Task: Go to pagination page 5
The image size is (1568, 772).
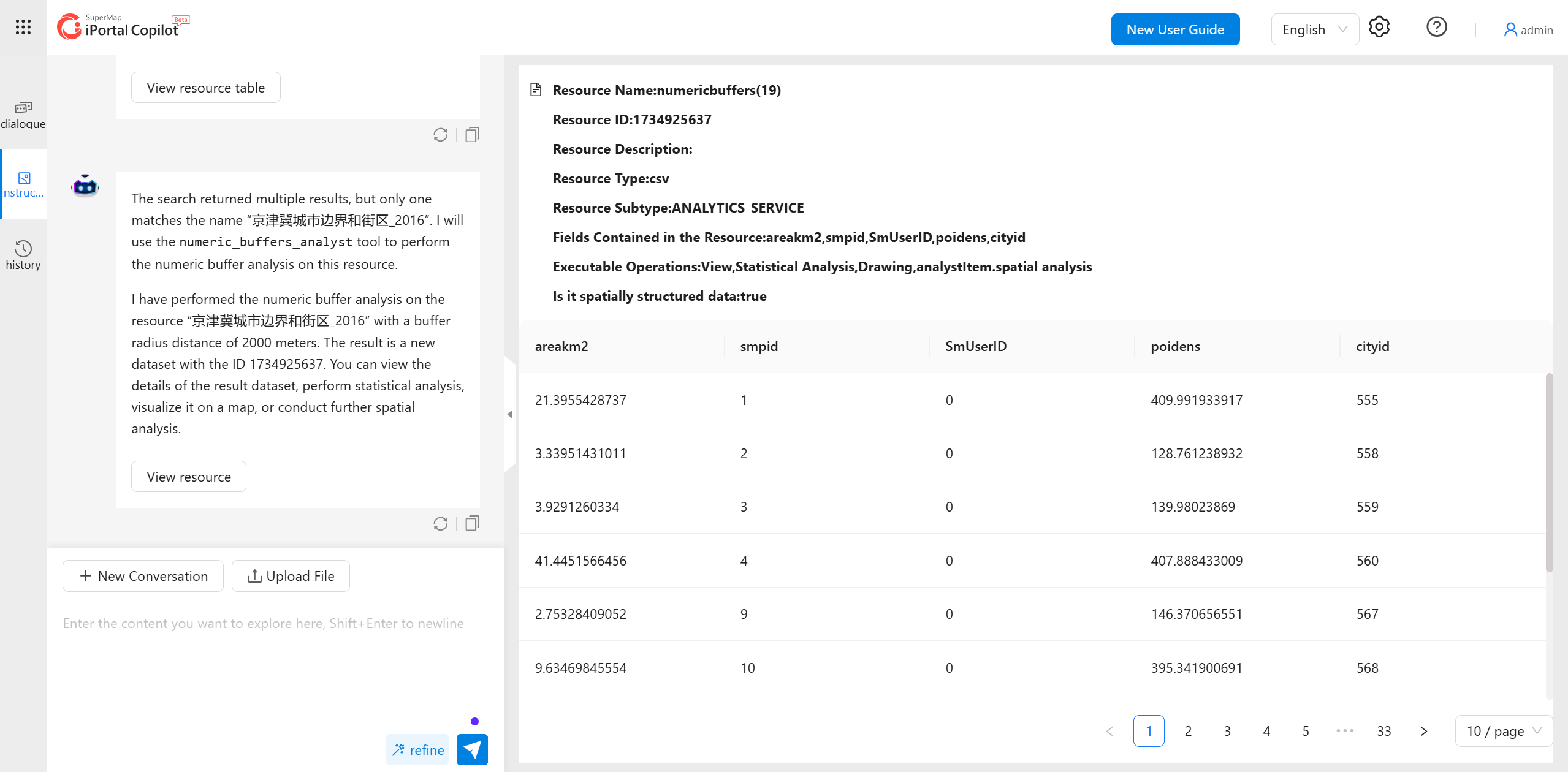Action: 1306,731
